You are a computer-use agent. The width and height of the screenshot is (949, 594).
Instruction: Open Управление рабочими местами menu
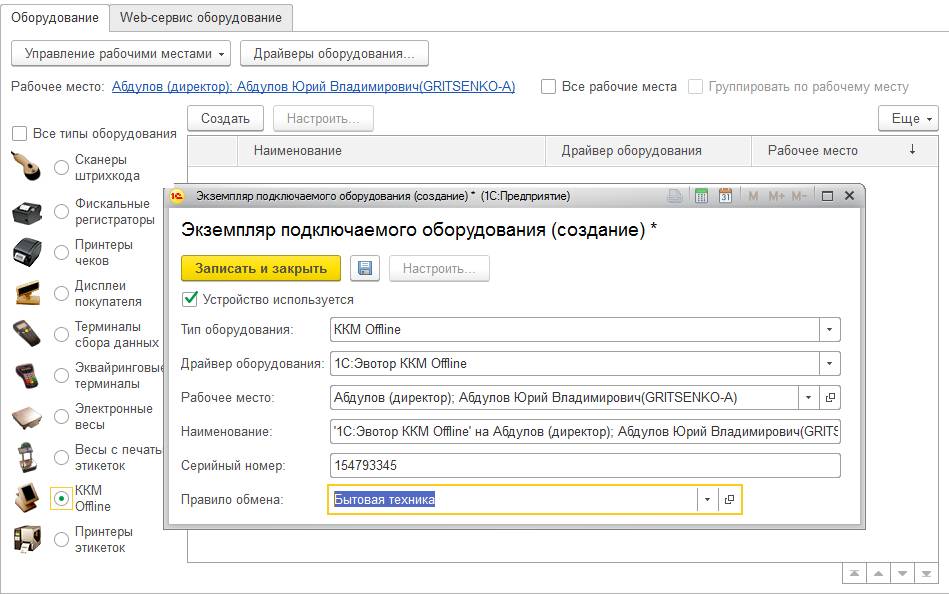click(x=121, y=53)
